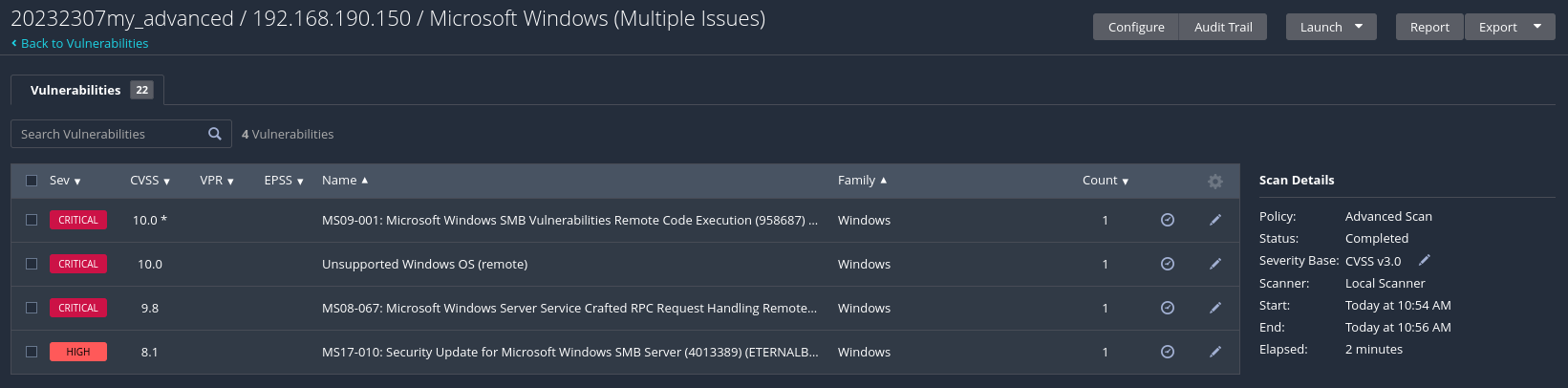This screenshot has width=1568, height=388.
Task: Check the MS09-001 vulnerability row checkbox
Action: pos(32,220)
